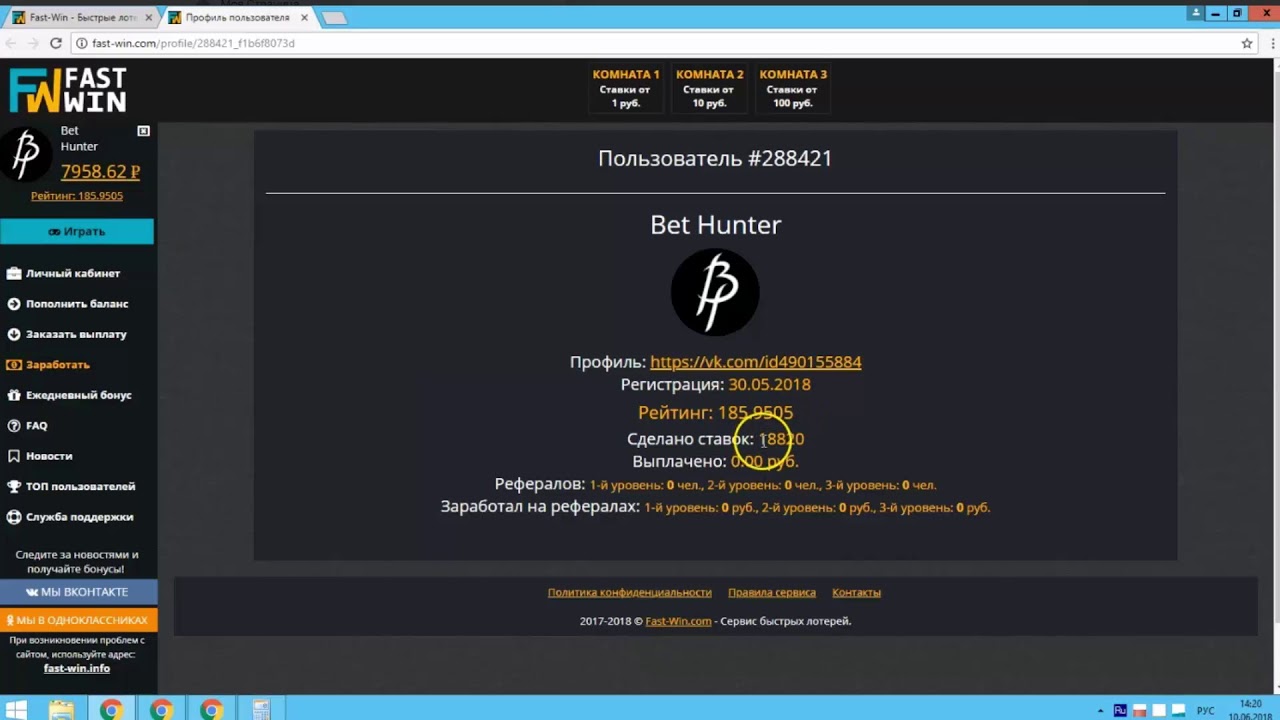Click the lifebuoy icon beside Служба поддержки

(14, 517)
